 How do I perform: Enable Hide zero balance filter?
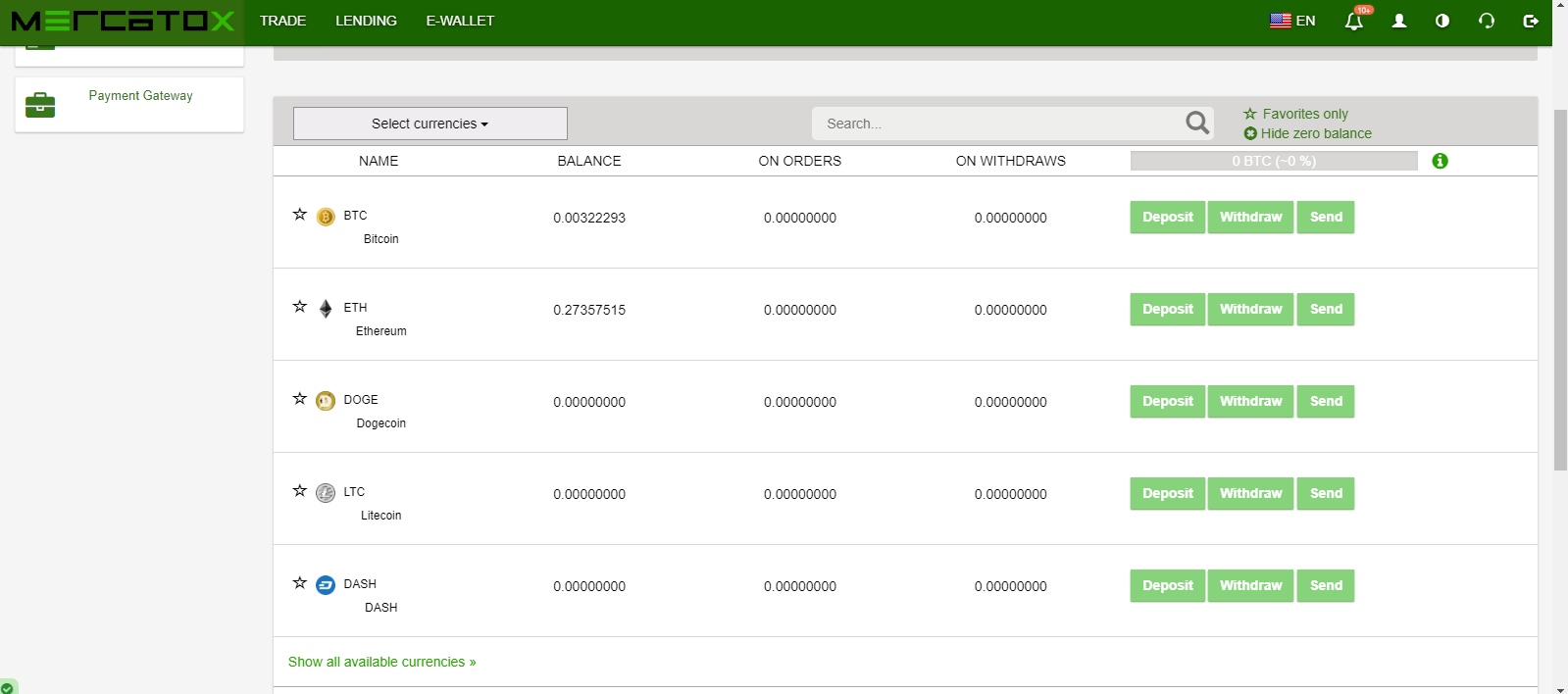pyautogui.click(x=1307, y=133)
